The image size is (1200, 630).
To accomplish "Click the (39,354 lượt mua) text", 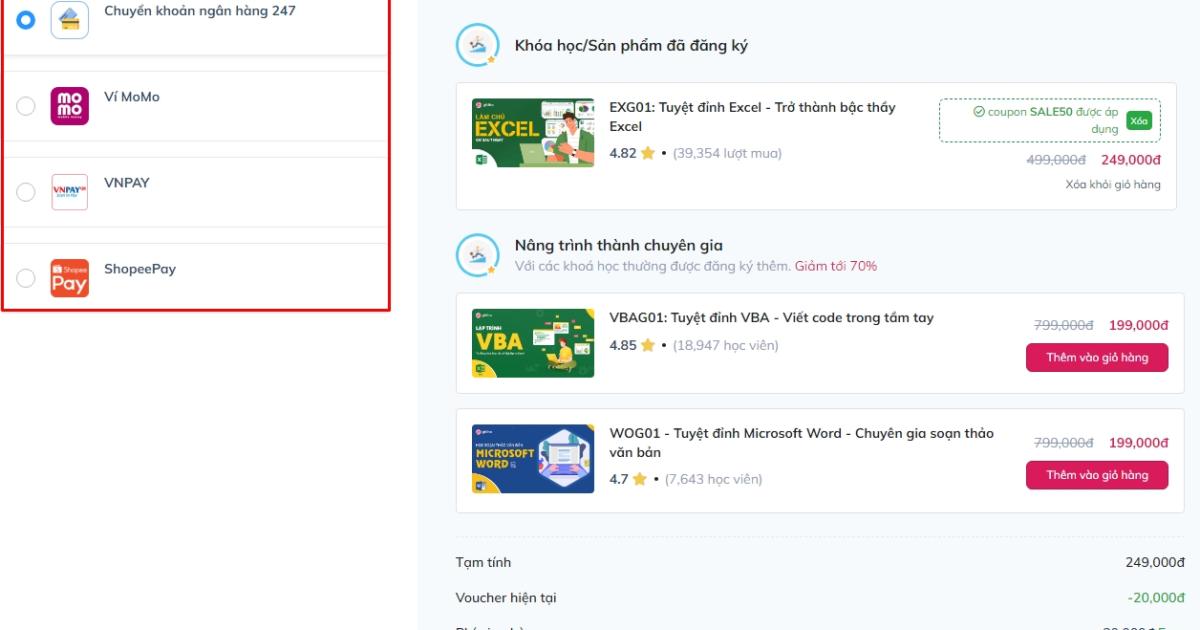I will (727, 153).
